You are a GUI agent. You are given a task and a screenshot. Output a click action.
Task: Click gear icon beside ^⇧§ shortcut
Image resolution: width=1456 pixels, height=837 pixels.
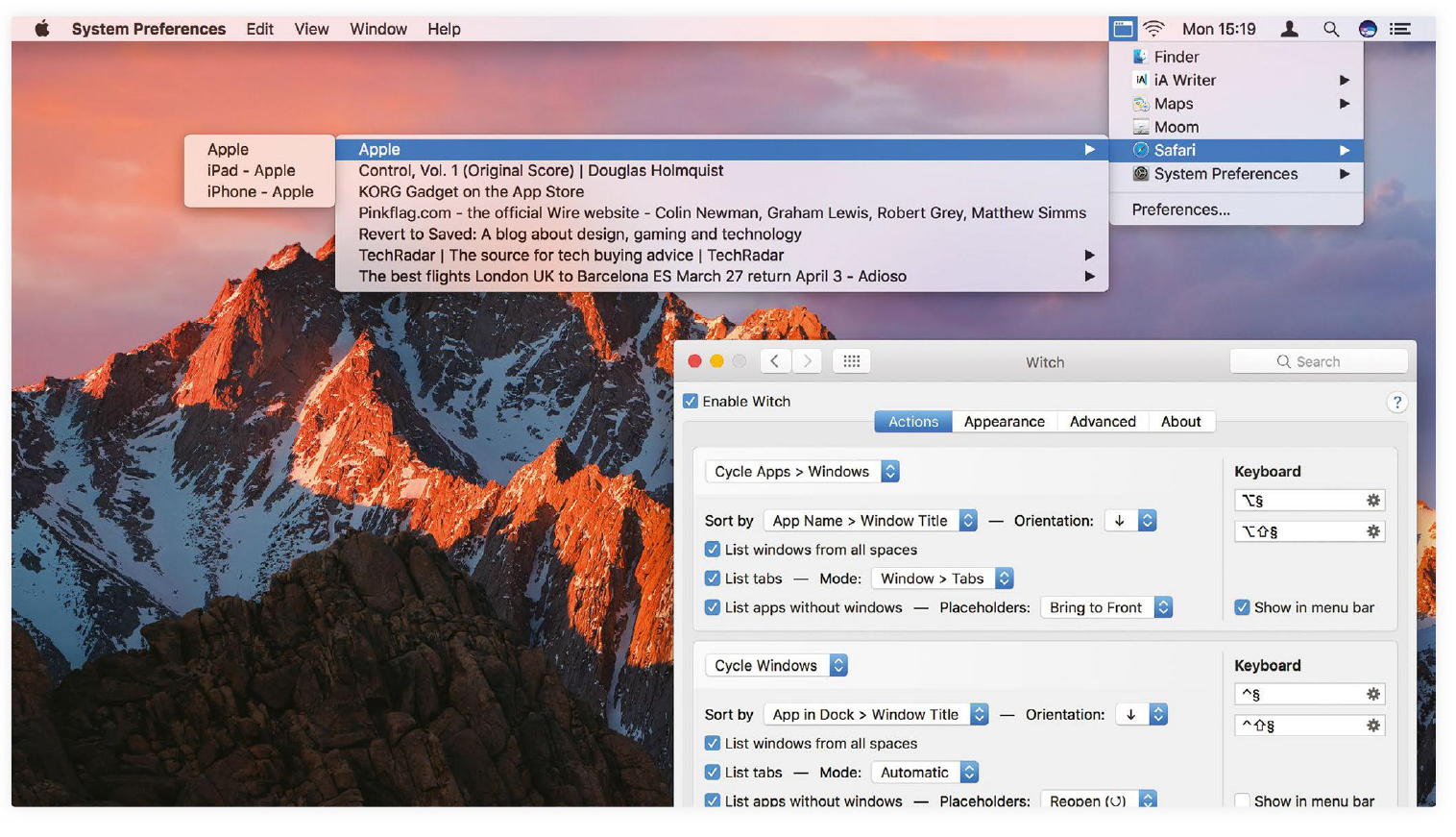1373,725
